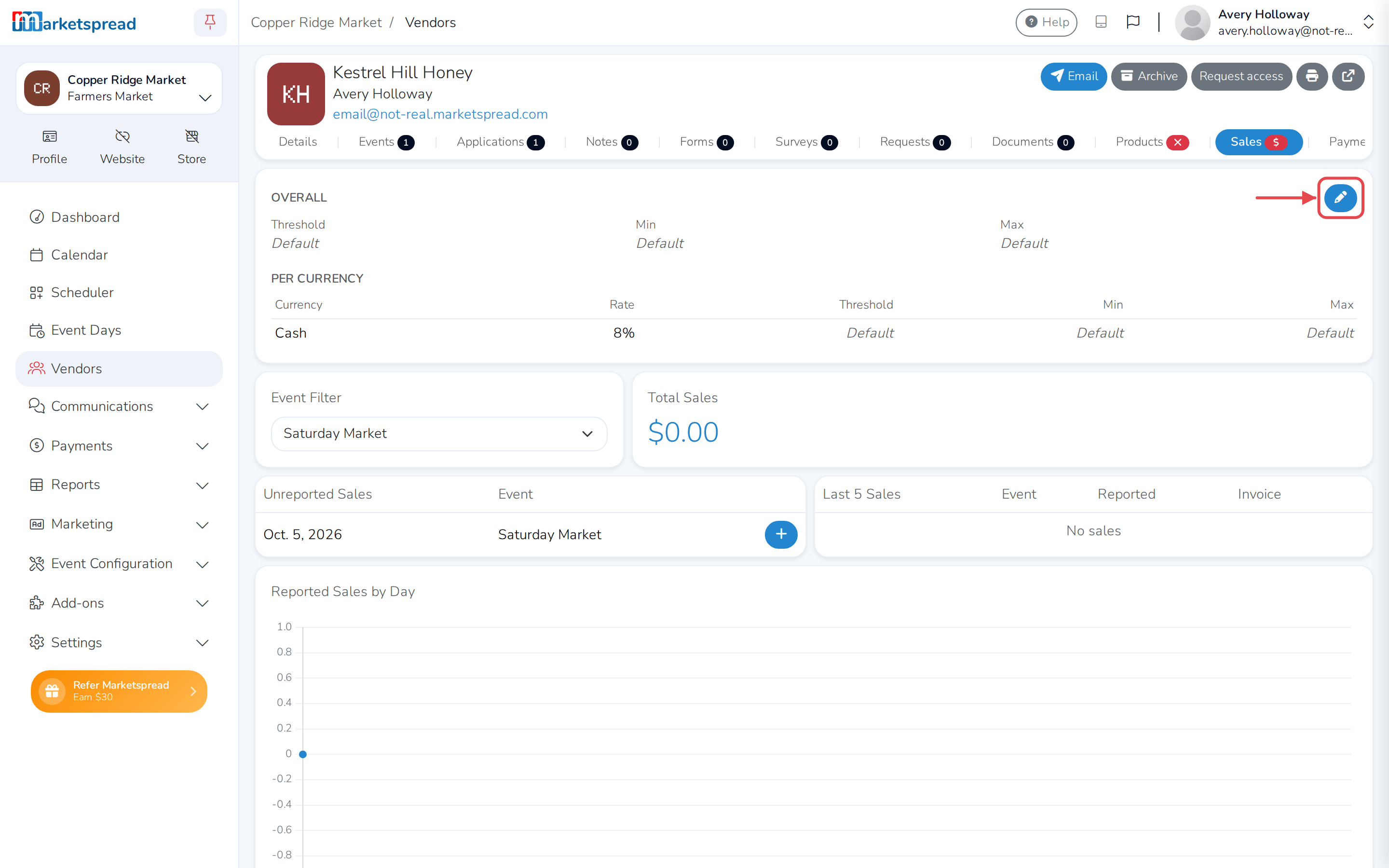Click the vendor email address link
The image size is (1389, 868).
(x=440, y=114)
